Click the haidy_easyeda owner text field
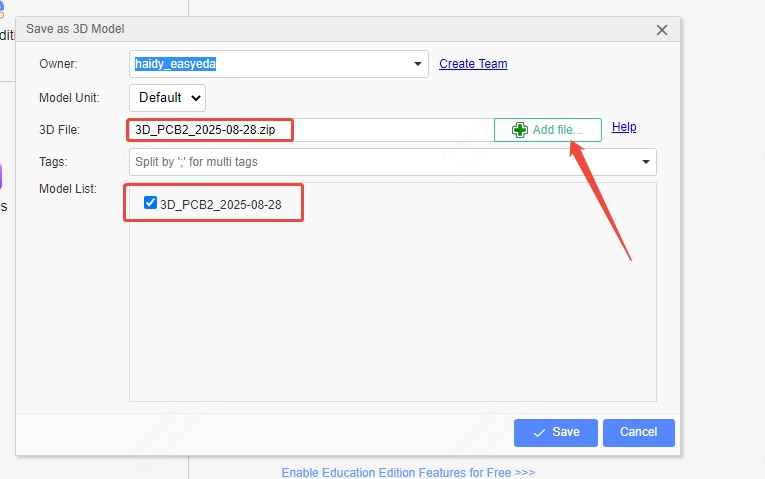This screenshot has height=479, width=765. coord(270,64)
